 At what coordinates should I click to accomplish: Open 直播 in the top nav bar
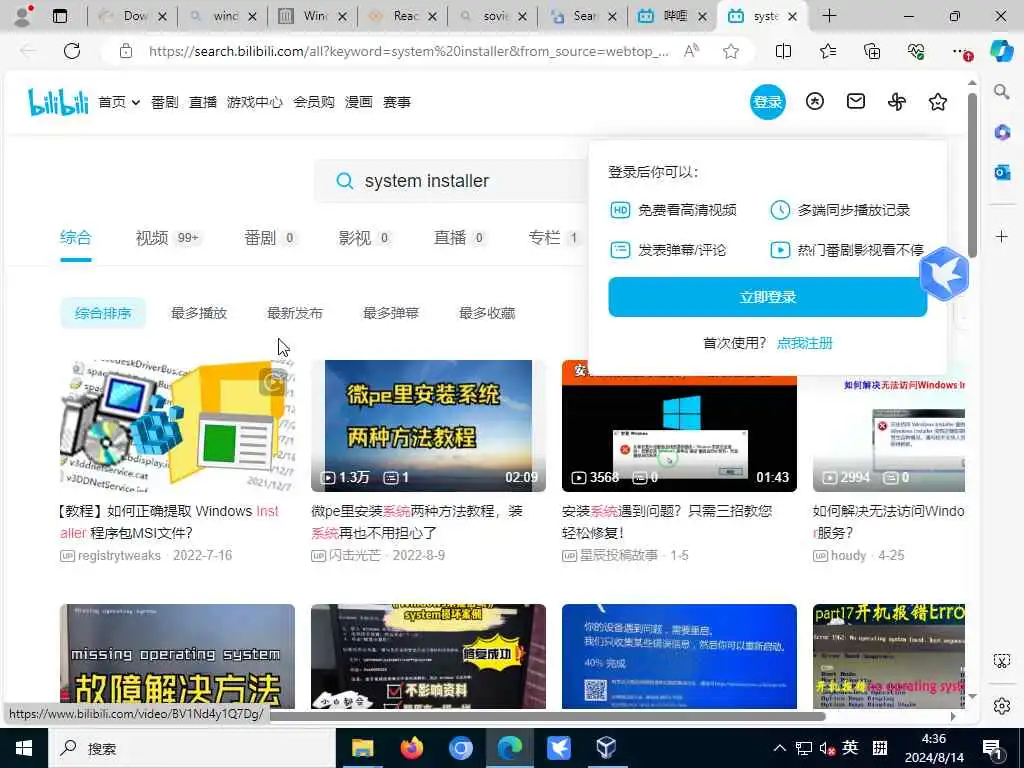[203, 103]
